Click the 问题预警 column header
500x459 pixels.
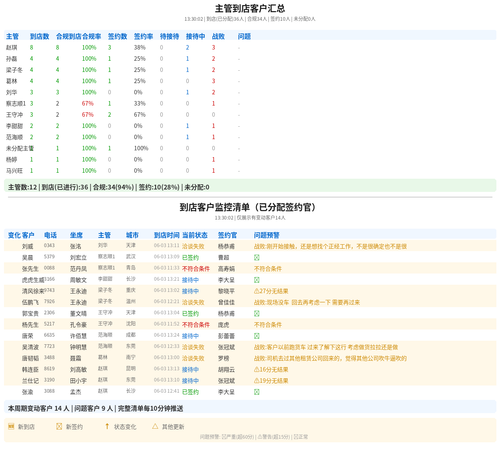267,235
